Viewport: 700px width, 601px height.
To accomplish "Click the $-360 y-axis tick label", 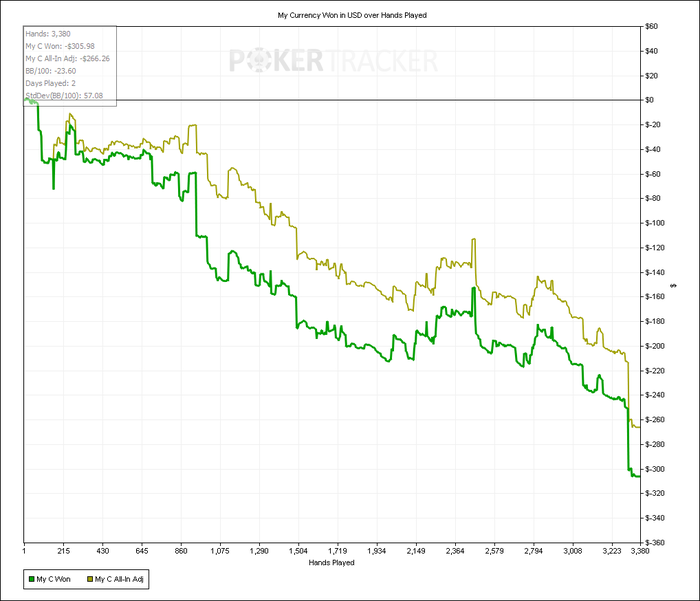I will point(655,543).
